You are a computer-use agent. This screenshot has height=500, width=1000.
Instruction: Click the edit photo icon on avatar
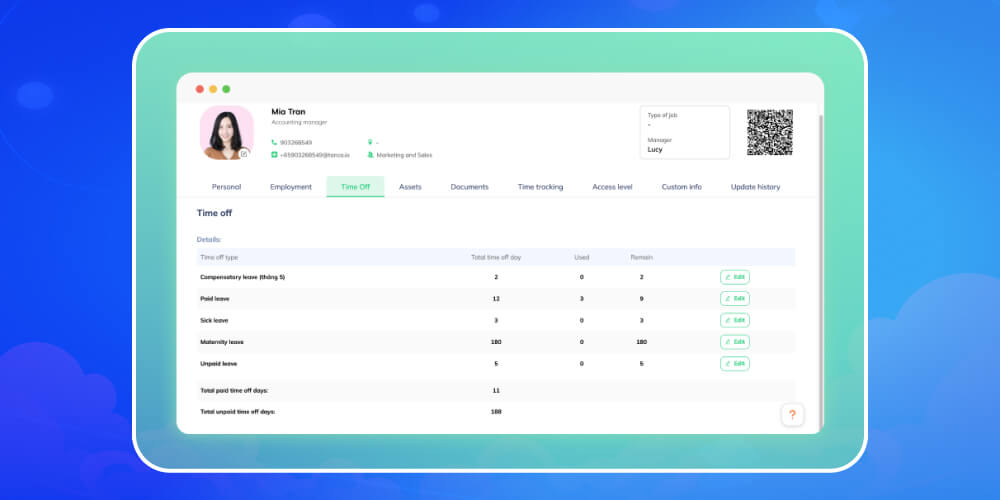pos(244,154)
